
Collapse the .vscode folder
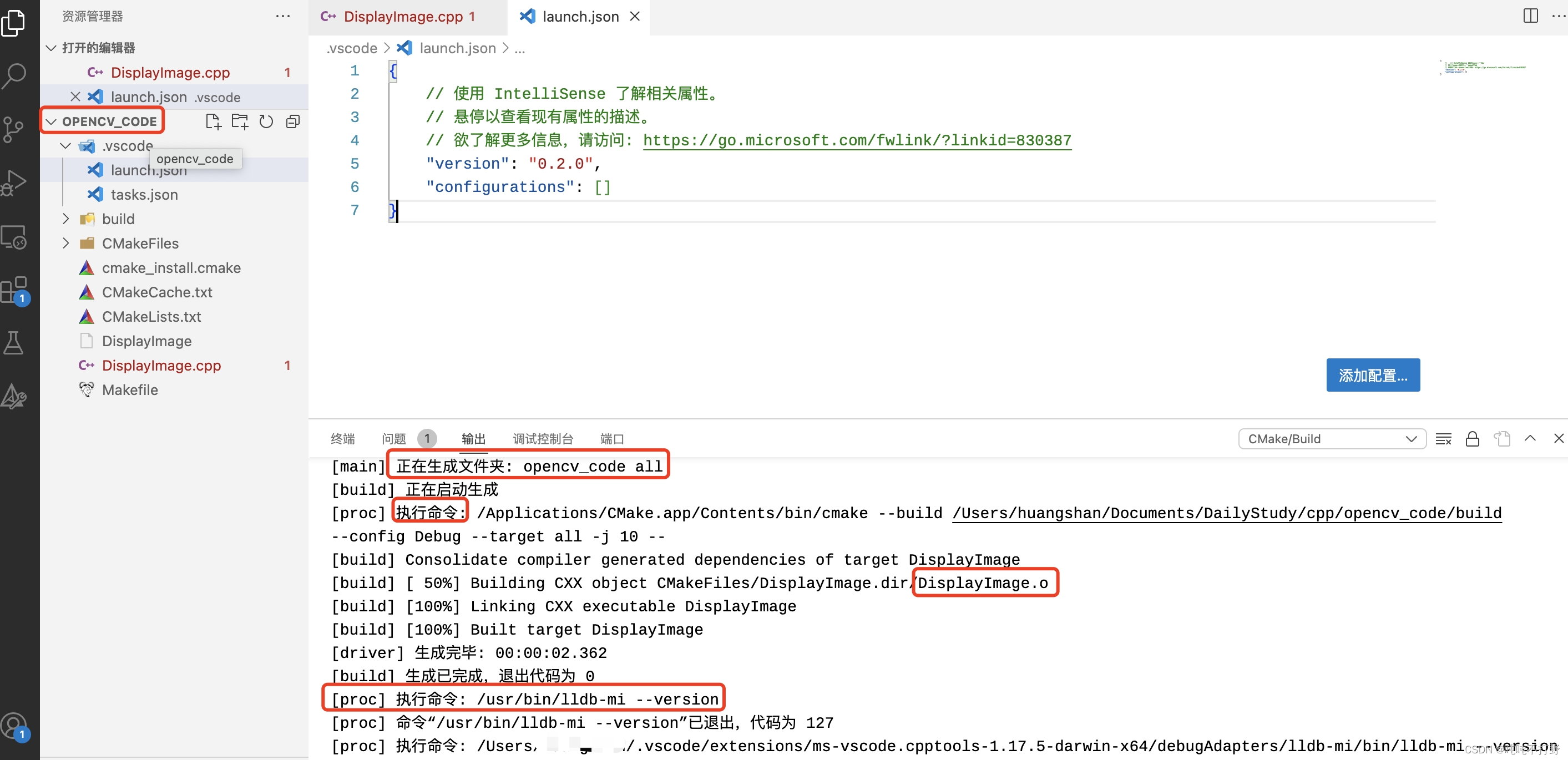(x=65, y=146)
